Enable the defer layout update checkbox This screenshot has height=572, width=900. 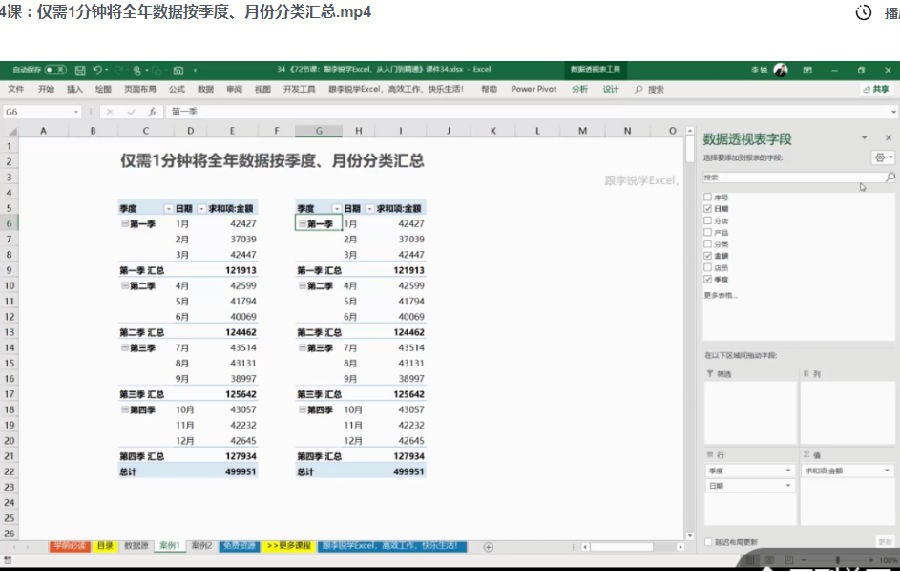[x=708, y=541]
